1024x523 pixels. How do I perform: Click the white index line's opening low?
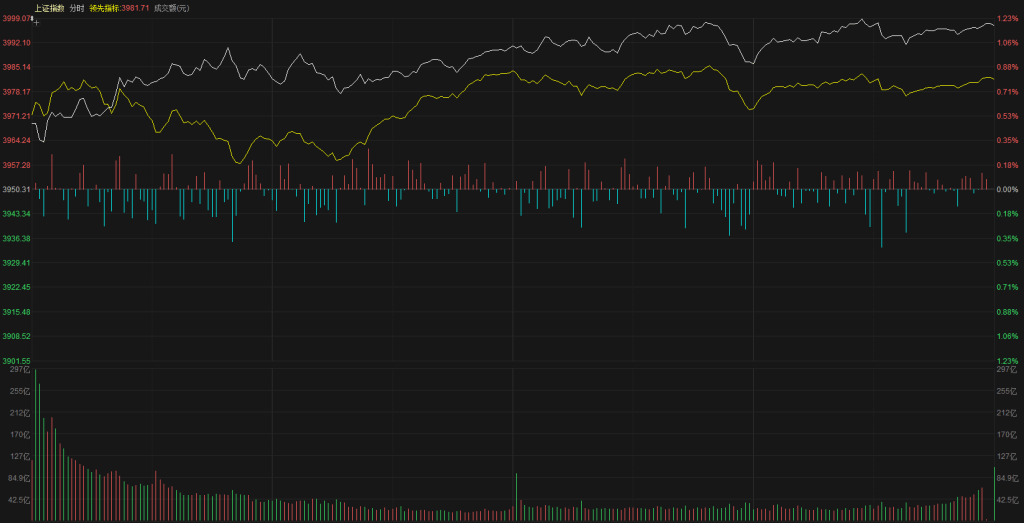pos(42,142)
